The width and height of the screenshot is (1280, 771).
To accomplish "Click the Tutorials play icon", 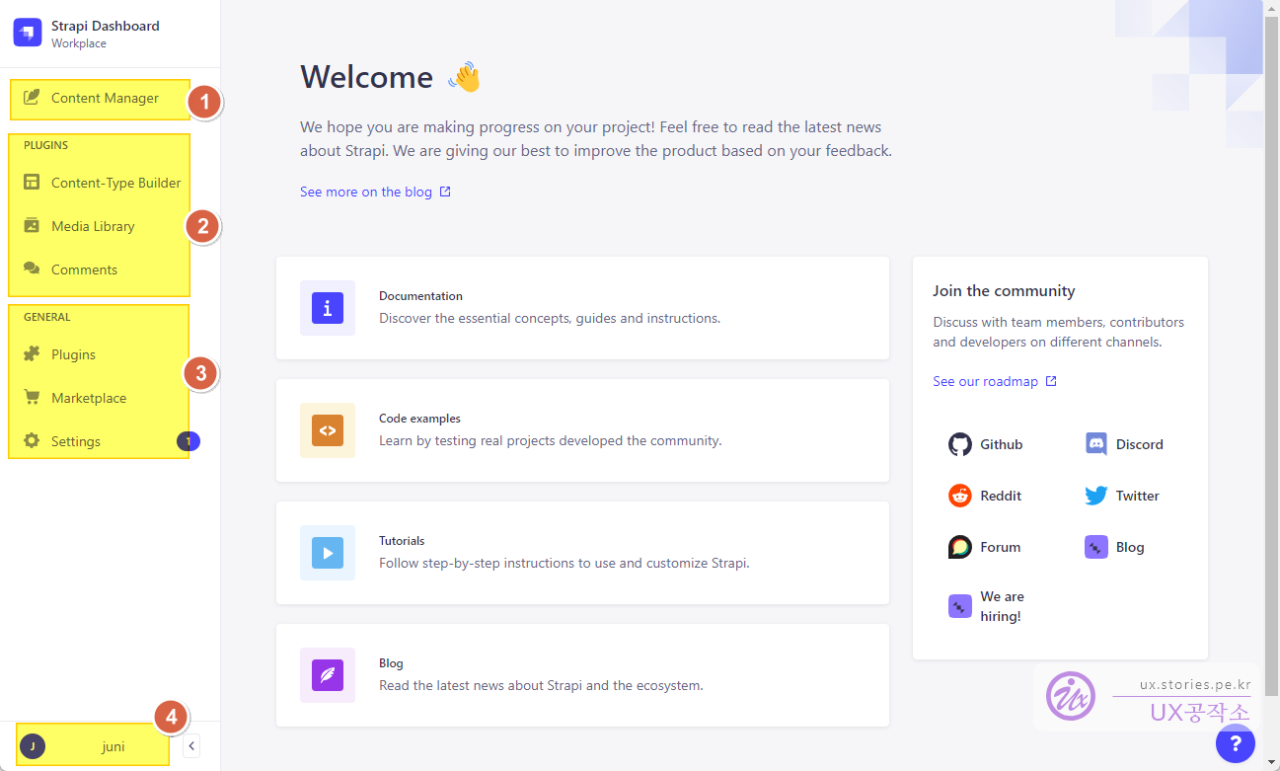I will (327, 553).
